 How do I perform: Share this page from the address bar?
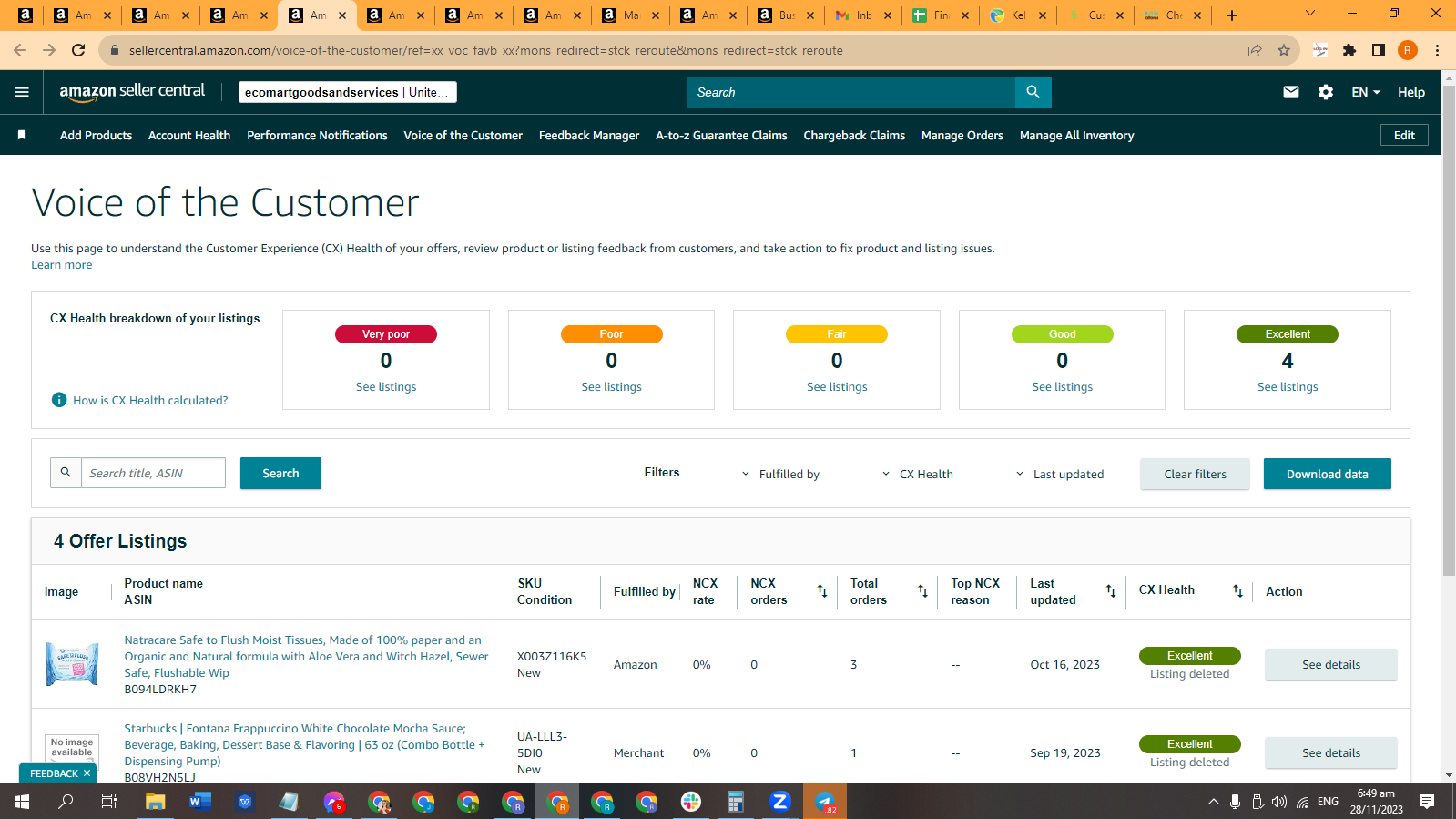click(1255, 50)
